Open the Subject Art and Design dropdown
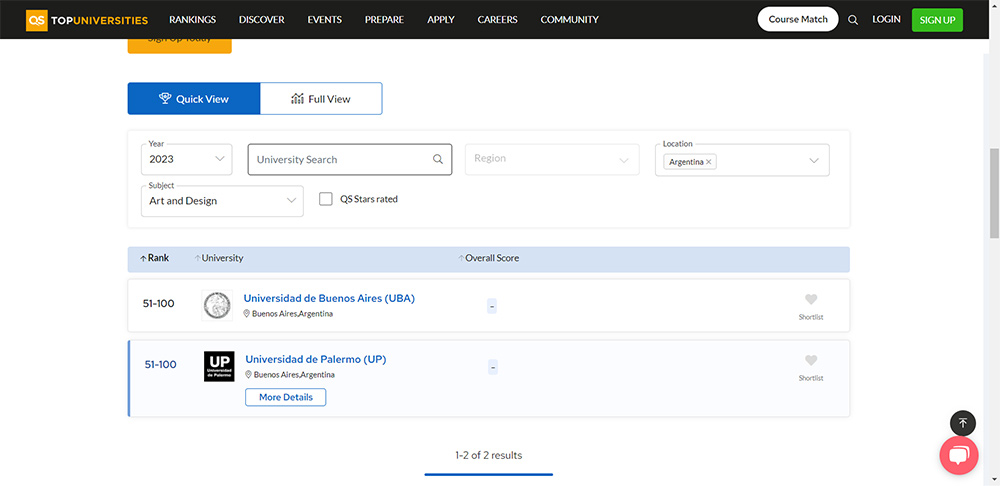The width and height of the screenshot is (1000, 486). [x=222, y=201]
